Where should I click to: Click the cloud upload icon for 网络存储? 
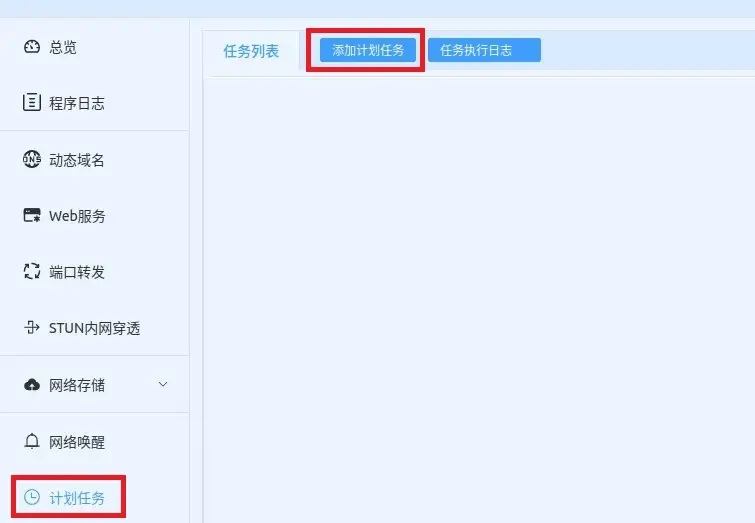(32, 385)
